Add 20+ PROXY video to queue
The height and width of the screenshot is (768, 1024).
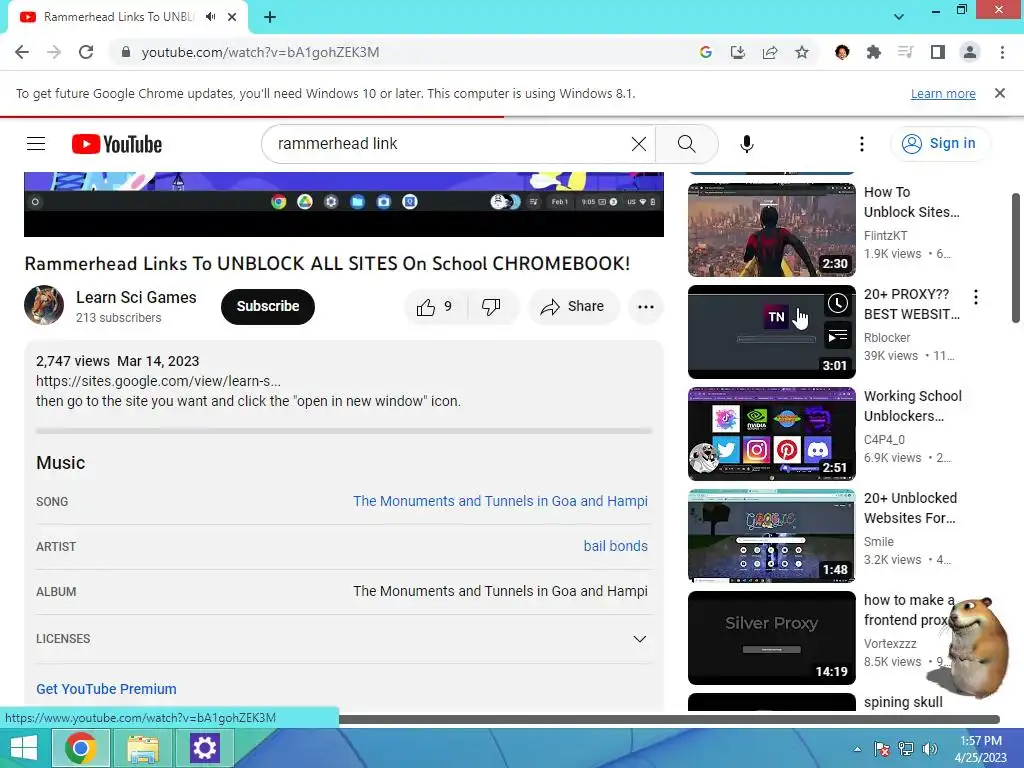click(838, 336)
